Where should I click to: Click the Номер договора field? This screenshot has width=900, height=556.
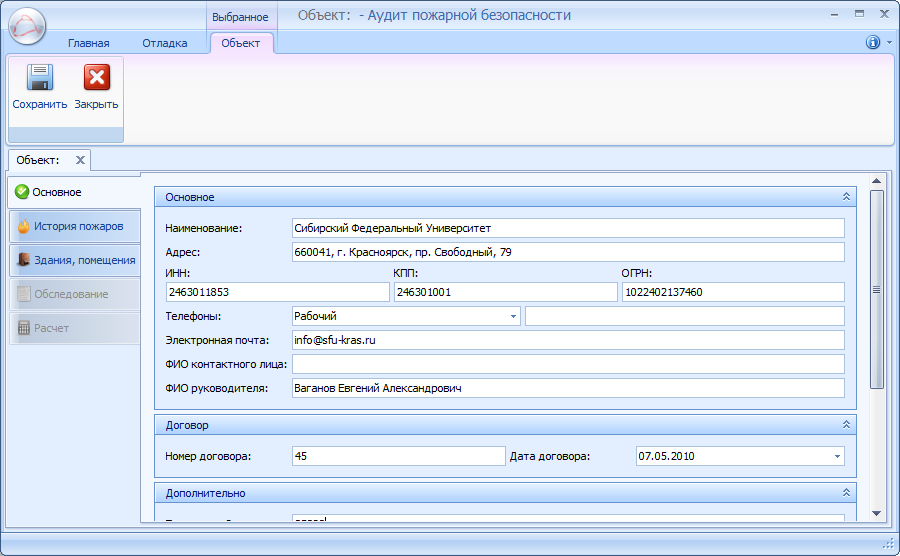click(398, 456)
